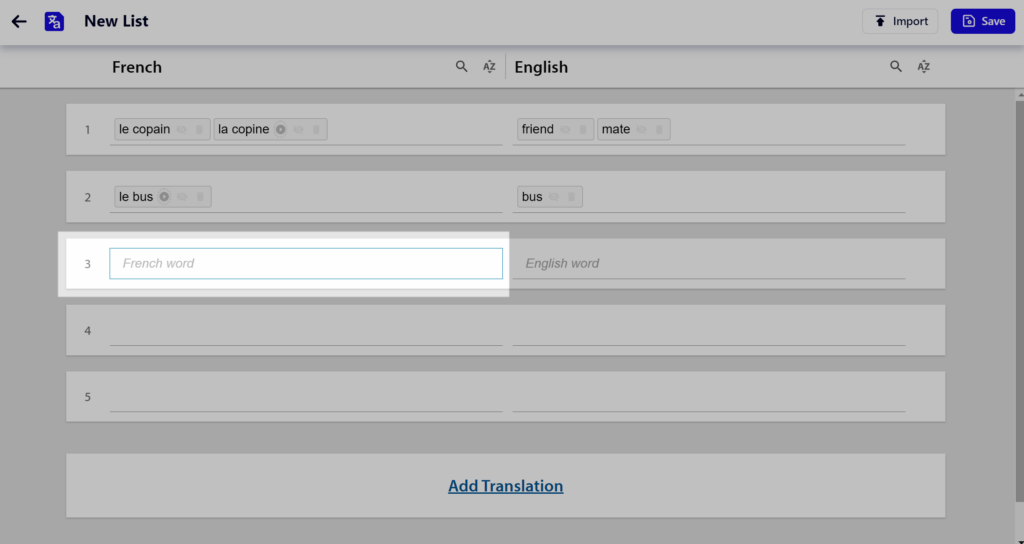Image resolution: width=1024 pixels, height=544 pixels.
Task: Play audio for 'la copine'
Action: (x=281, y=129)
